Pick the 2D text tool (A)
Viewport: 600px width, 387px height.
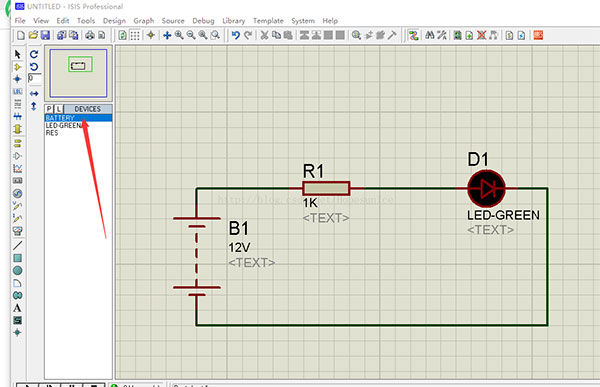tap(17, 308)
